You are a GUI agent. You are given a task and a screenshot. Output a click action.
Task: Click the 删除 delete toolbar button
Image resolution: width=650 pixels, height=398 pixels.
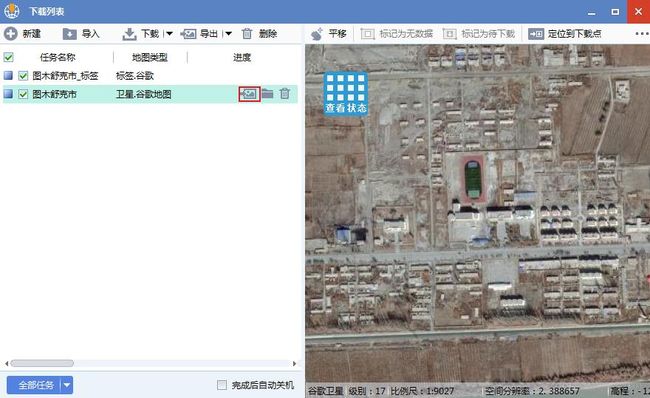click(x=260, y=34)
